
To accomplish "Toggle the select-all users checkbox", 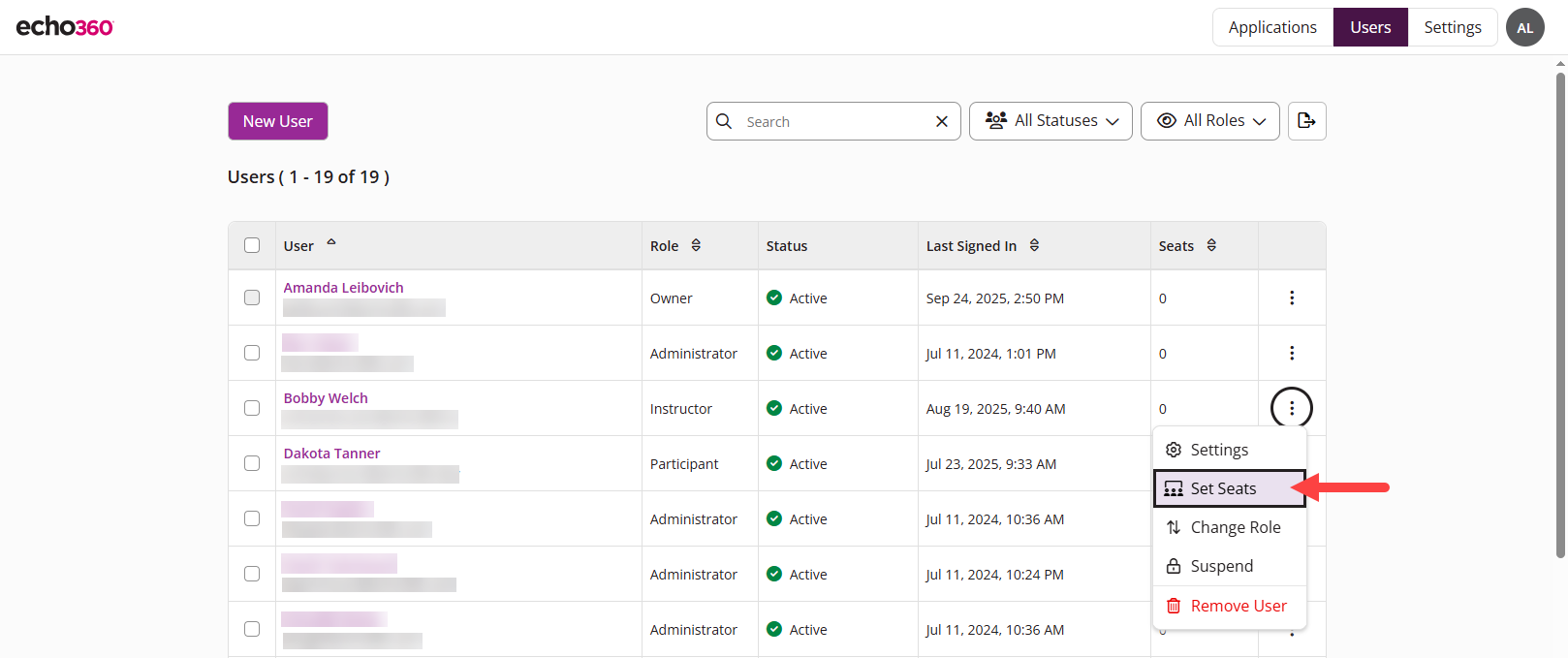I will 252,245.
